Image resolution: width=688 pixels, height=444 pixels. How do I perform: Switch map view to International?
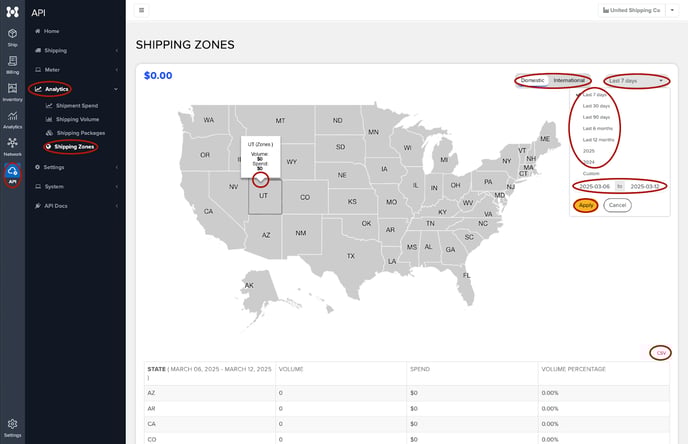click(569, 80)
